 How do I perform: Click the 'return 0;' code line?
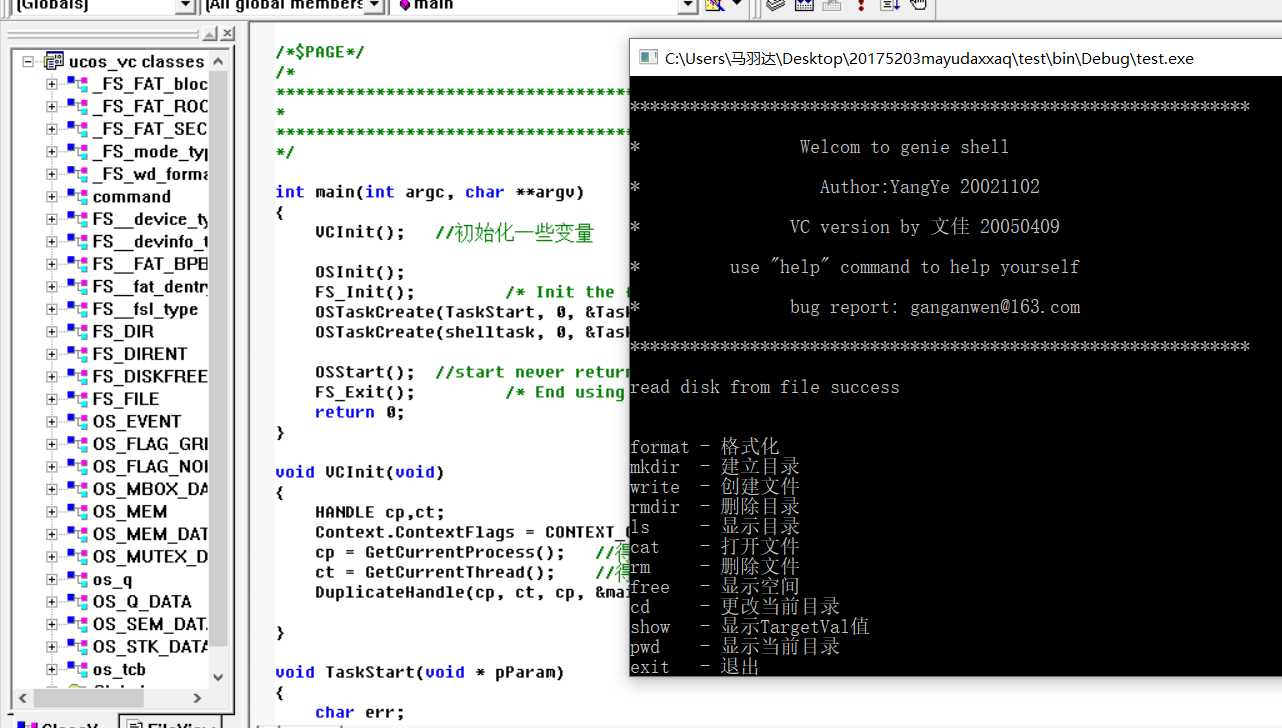click(360, 412)
